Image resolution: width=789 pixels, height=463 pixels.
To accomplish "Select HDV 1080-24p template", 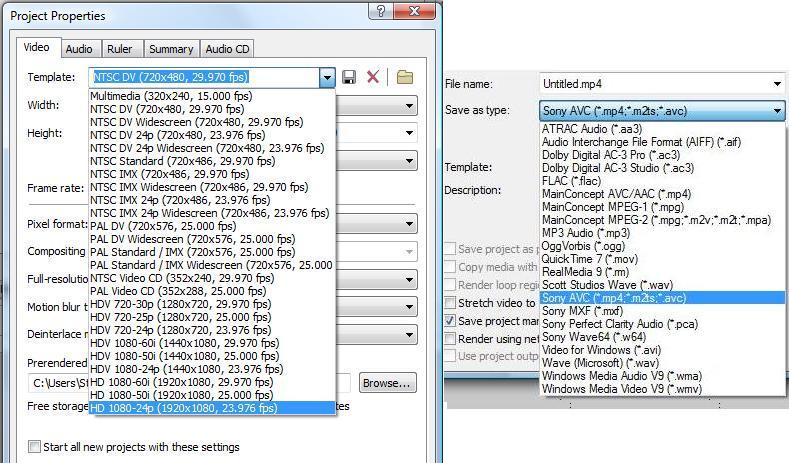I will coord(212,369).
